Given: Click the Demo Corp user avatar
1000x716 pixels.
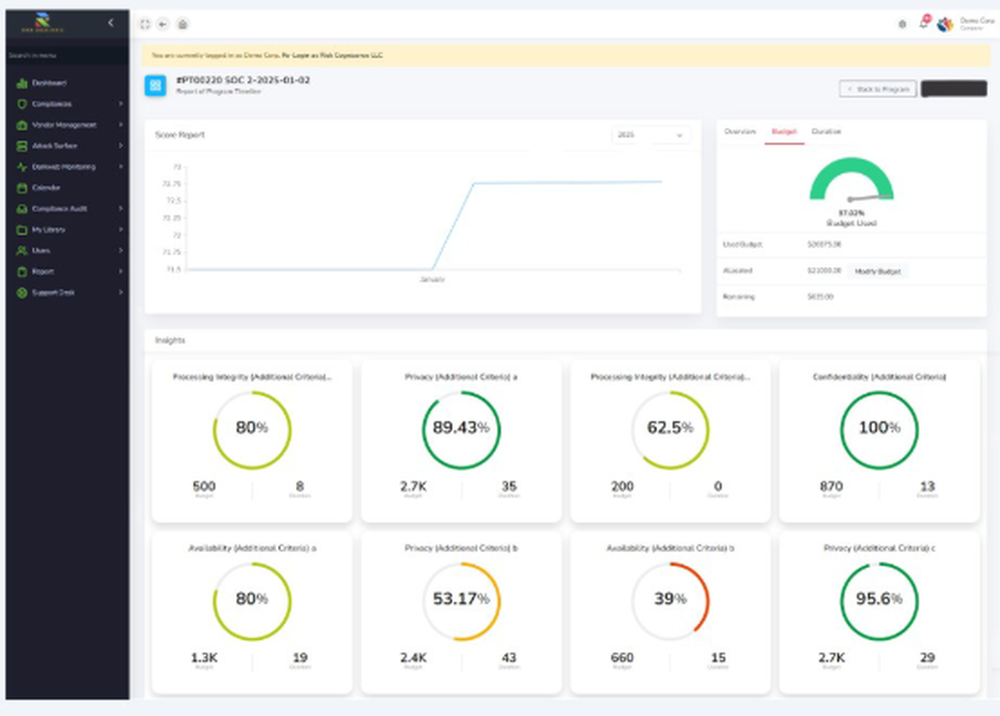Looking at the screenshot, I should click(x=945, y=24).
